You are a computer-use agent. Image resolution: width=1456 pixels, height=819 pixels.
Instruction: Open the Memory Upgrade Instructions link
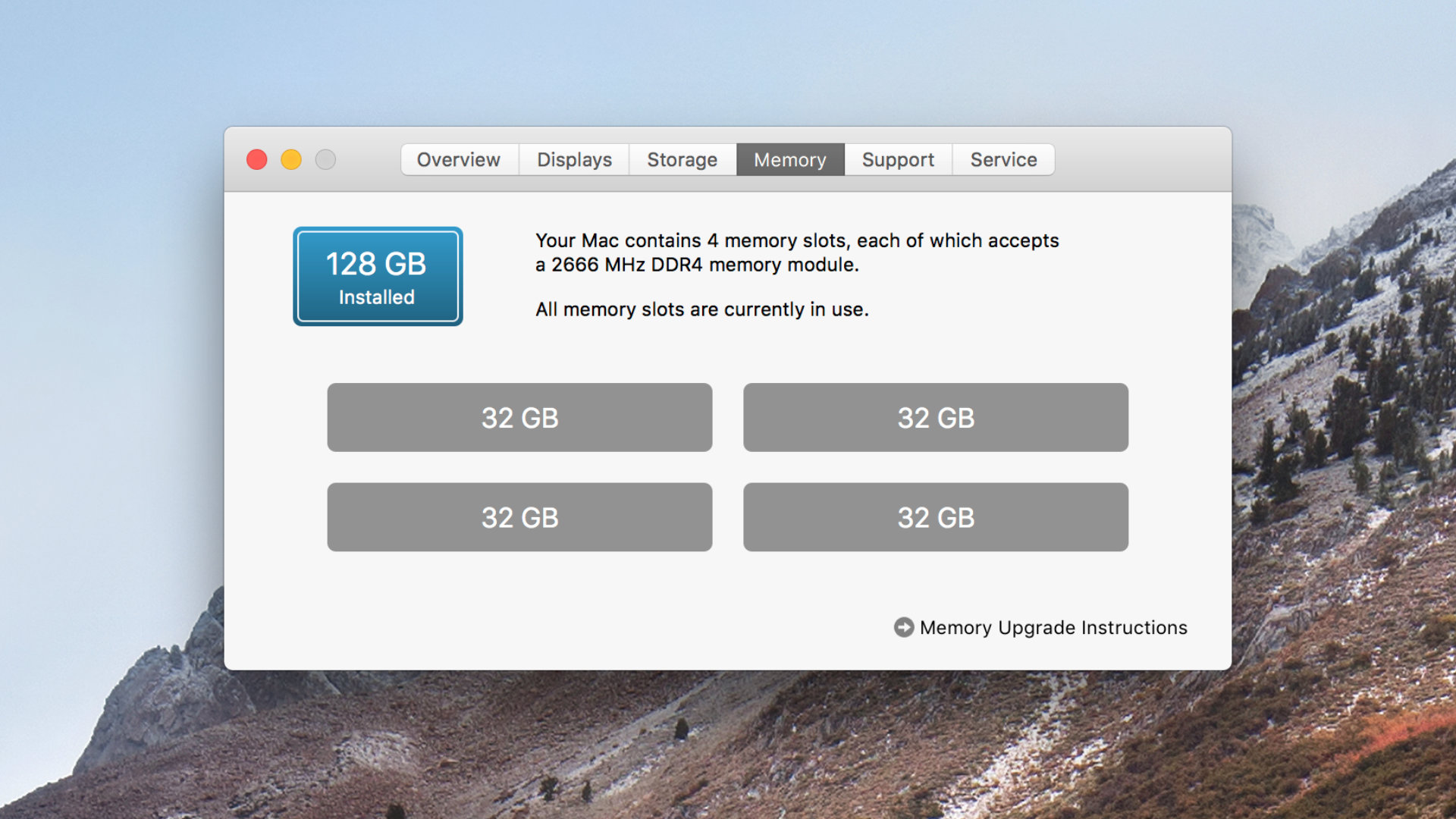tap(1053, 628)
